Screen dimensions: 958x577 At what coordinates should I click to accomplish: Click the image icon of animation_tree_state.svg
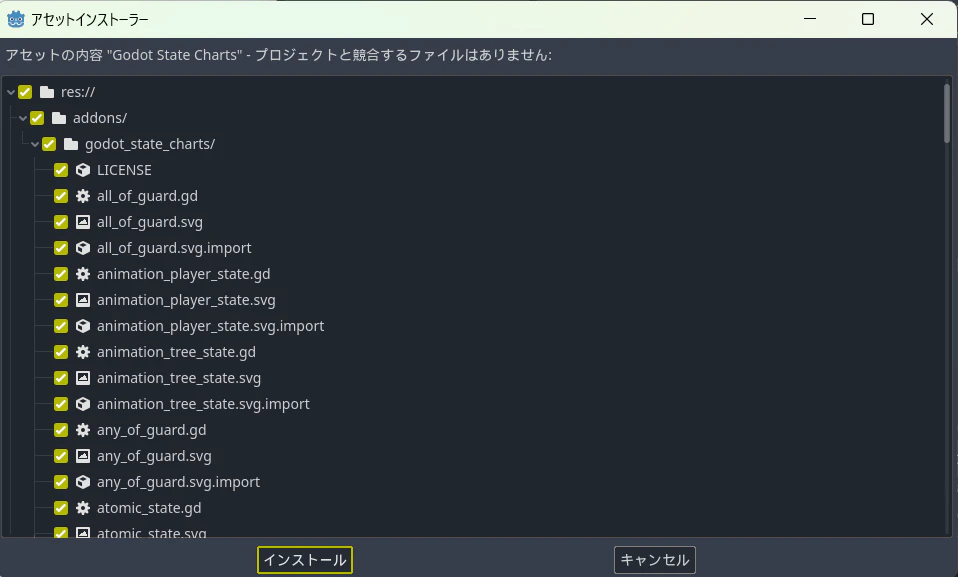pos(83,378)
